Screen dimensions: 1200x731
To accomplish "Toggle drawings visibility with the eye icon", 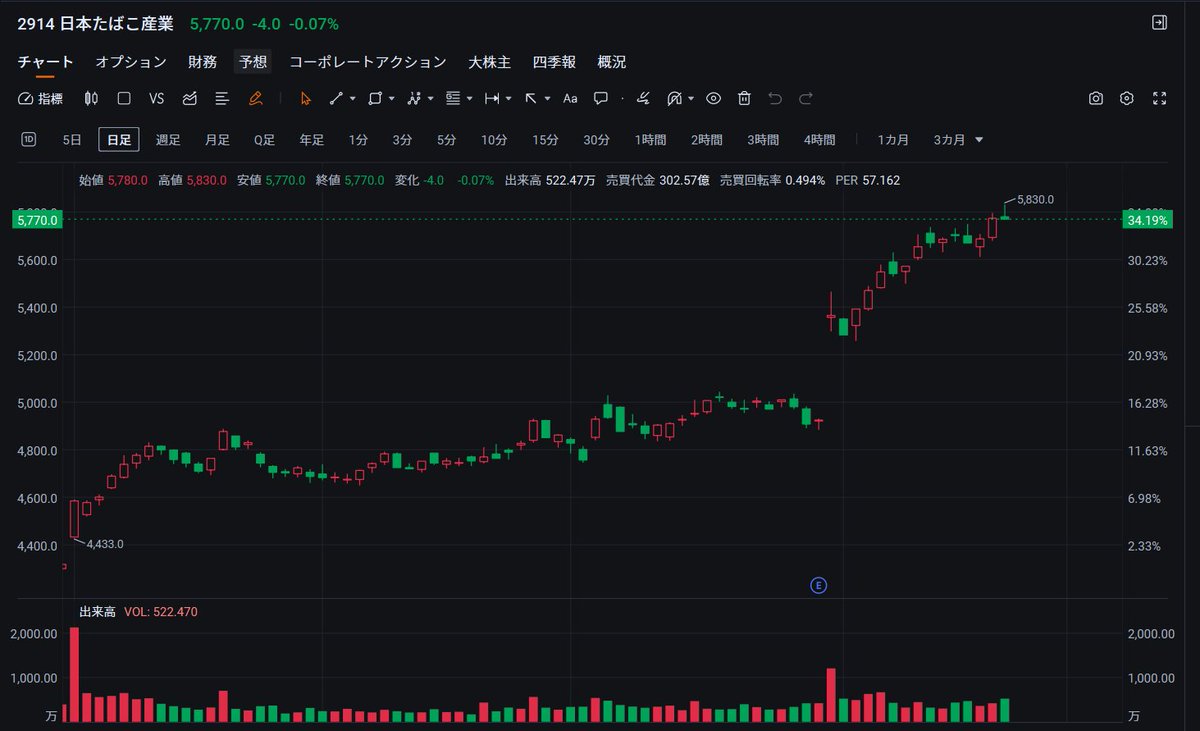I will click(x=713, y=98).
